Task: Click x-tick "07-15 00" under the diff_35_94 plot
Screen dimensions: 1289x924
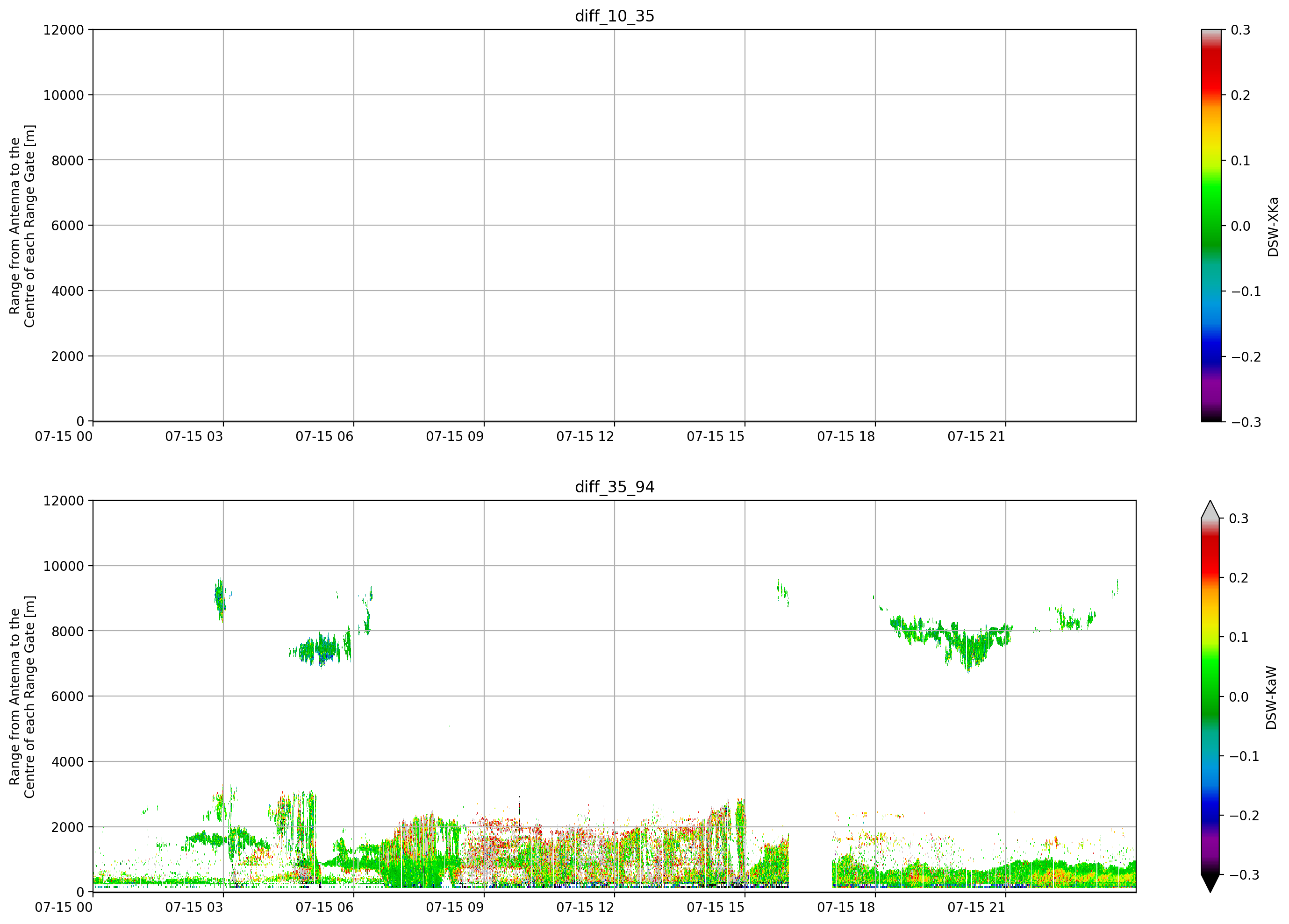Action: coord(64,908)
